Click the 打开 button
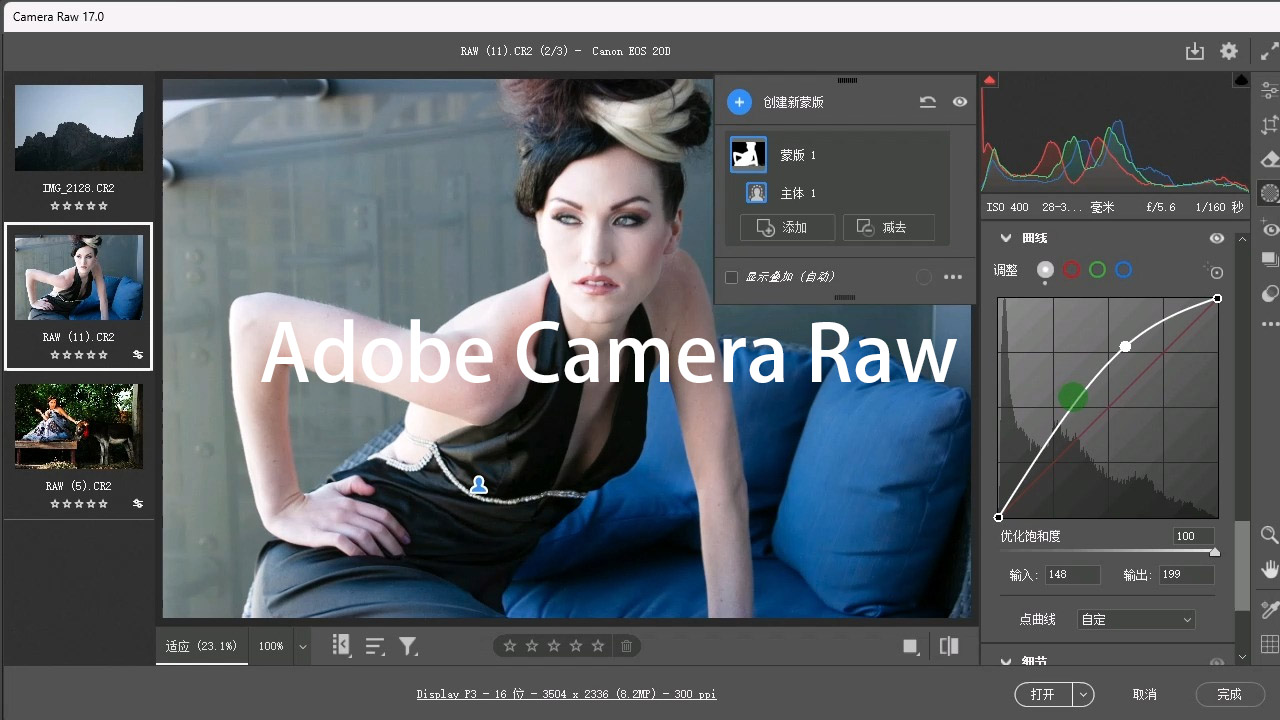The image size is (1280, 720). click(x=1043, y=694)
